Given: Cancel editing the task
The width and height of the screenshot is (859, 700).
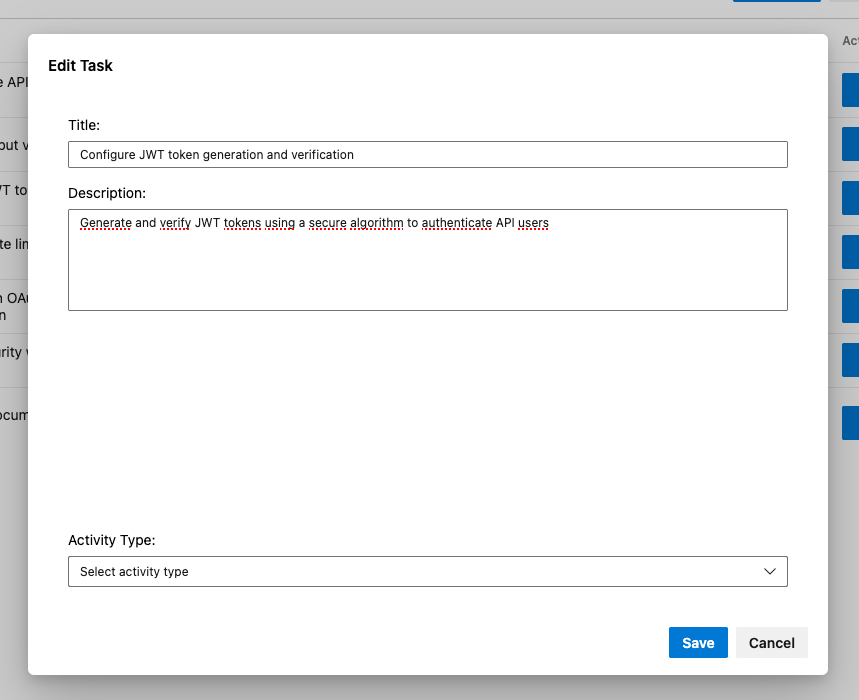Looking at the screenshot, I should [771, 643].
